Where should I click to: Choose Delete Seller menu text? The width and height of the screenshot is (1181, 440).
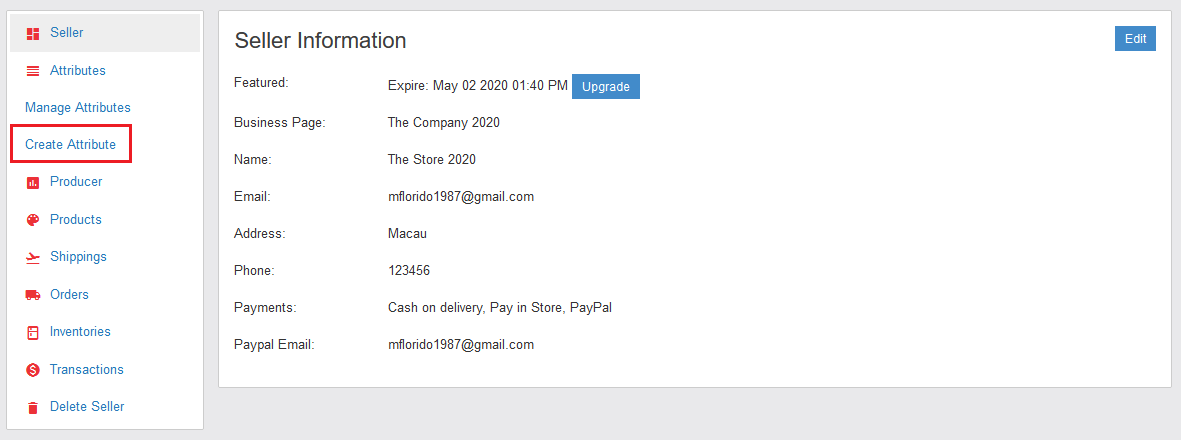(x=87, y=407)
